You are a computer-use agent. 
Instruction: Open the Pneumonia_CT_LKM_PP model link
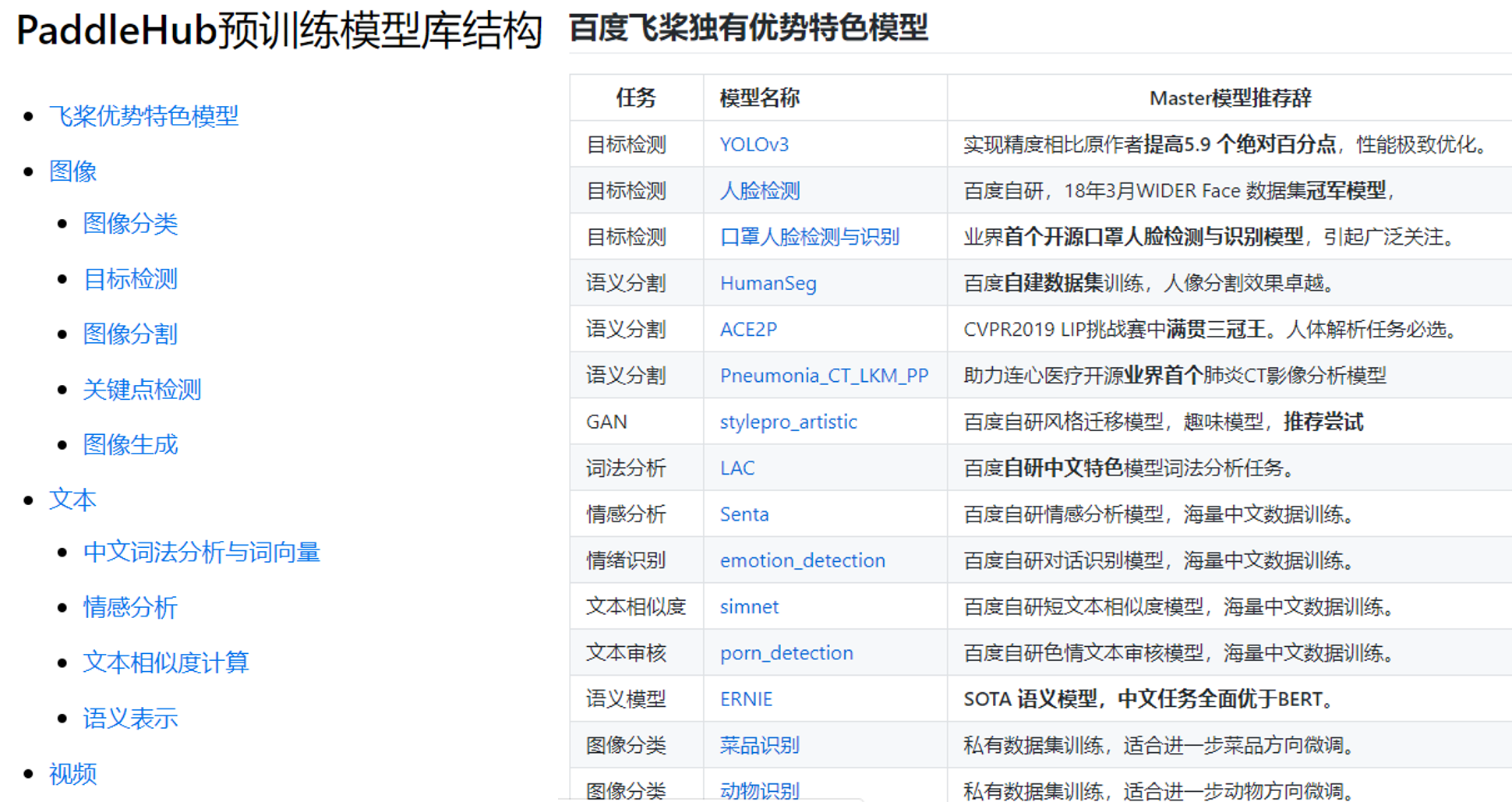(824, 376)
